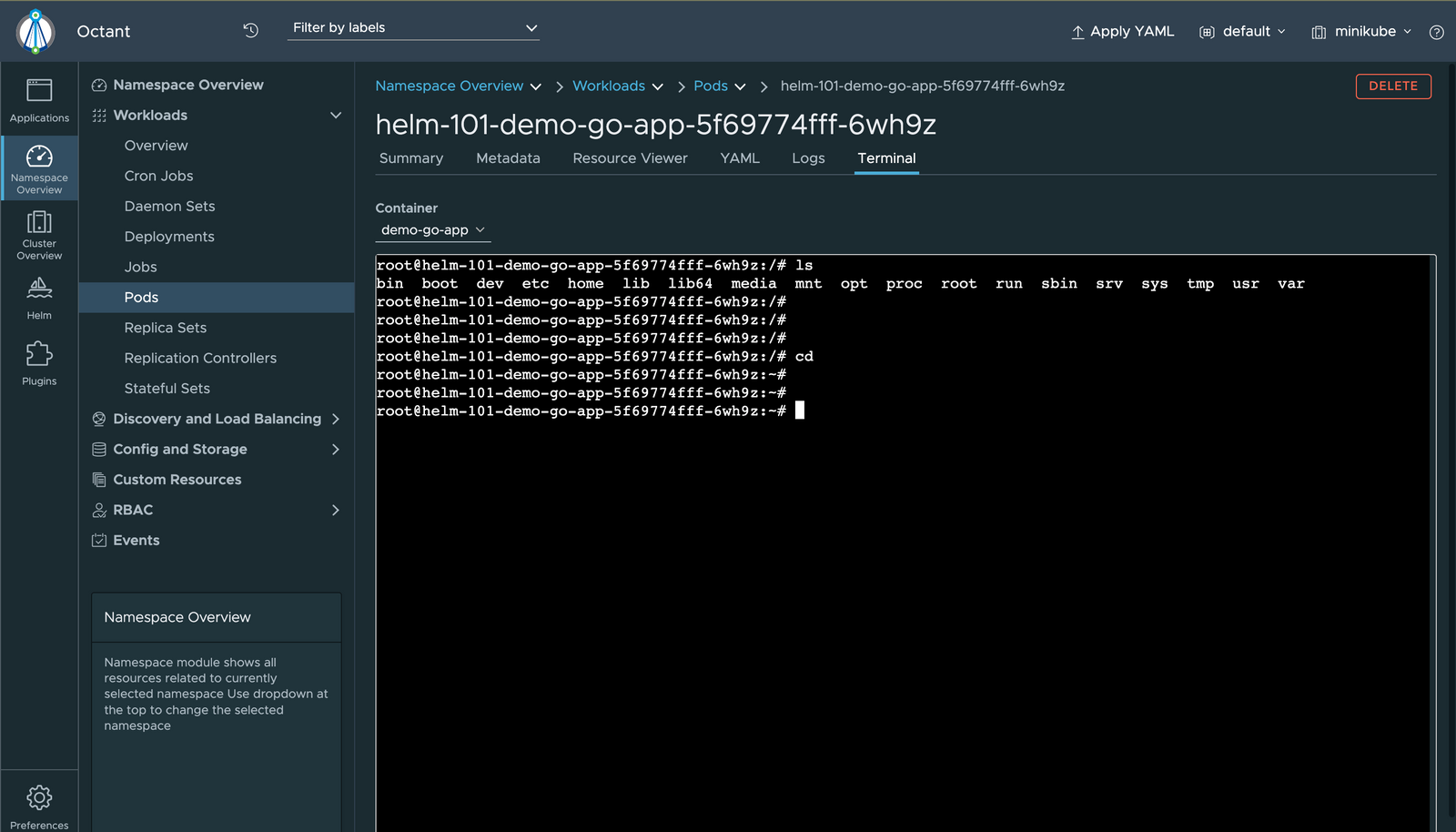Switch to the Cluster Overview module

coord(39,235)
